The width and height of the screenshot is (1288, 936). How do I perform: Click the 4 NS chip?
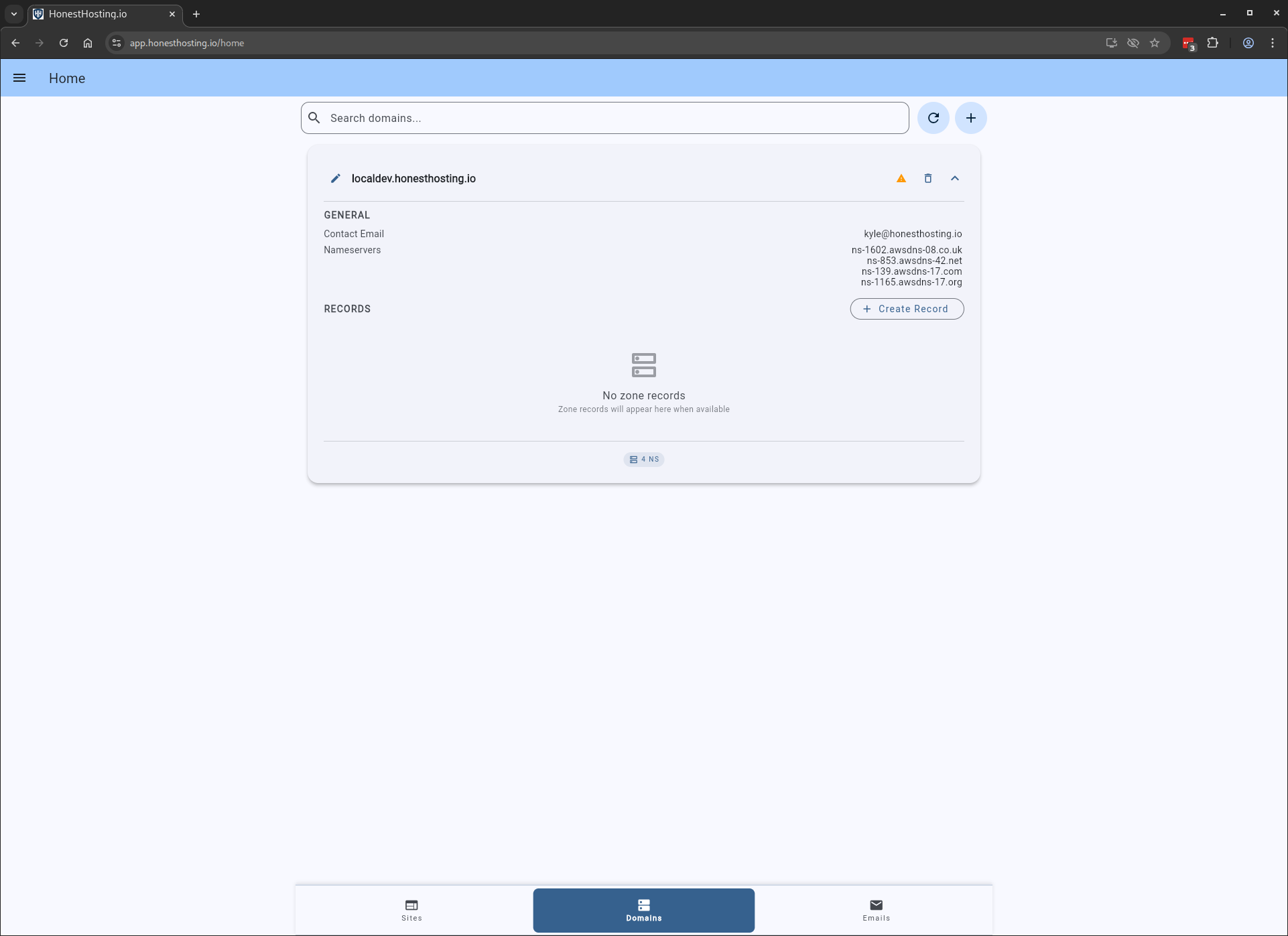[643, 460]
